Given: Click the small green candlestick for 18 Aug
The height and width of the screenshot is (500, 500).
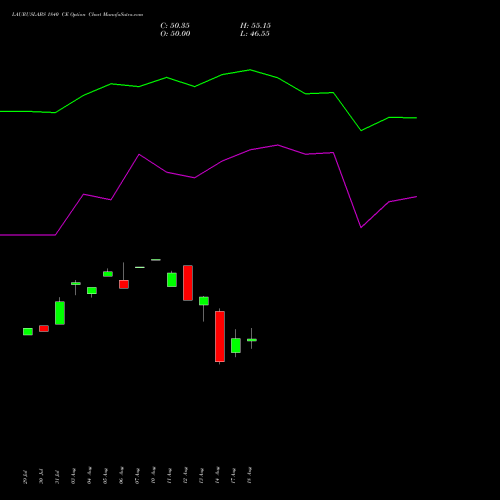Looking at the screenshot, I should [252, 340].
